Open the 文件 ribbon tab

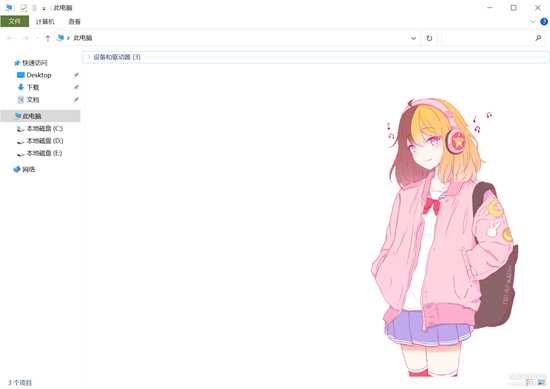pos(14,21)
